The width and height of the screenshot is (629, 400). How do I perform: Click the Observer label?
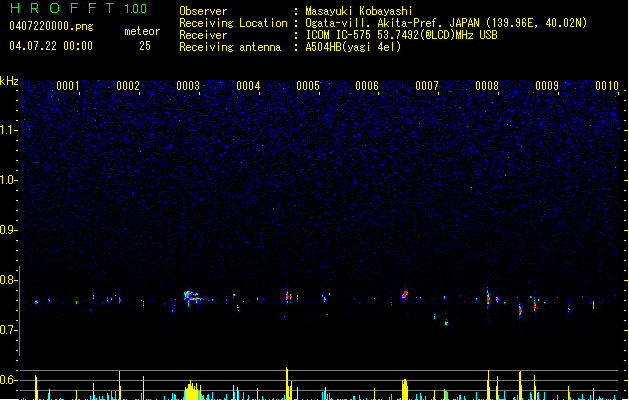tap(203, 11)
